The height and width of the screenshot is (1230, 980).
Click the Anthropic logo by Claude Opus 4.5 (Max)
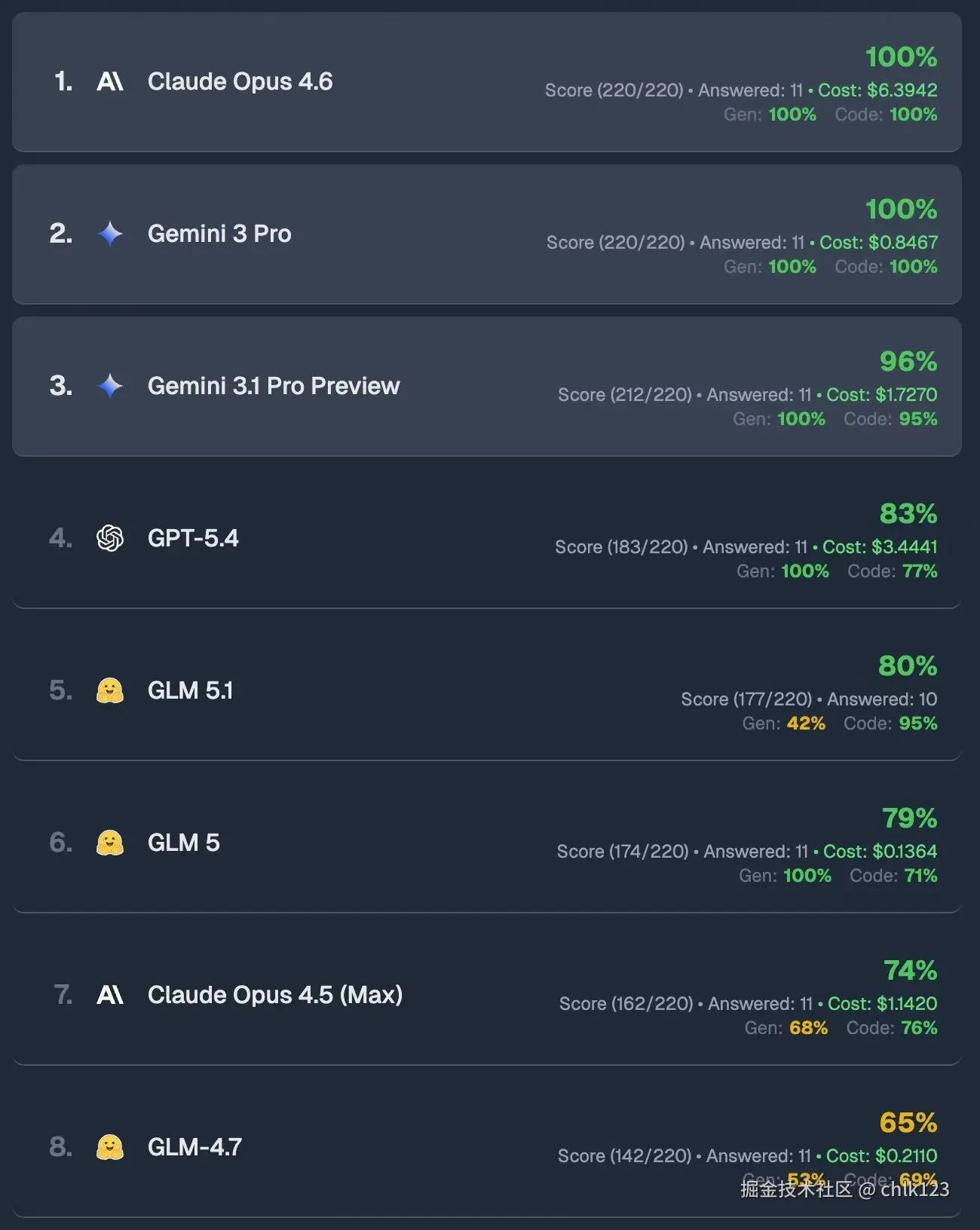pos(110,995)
